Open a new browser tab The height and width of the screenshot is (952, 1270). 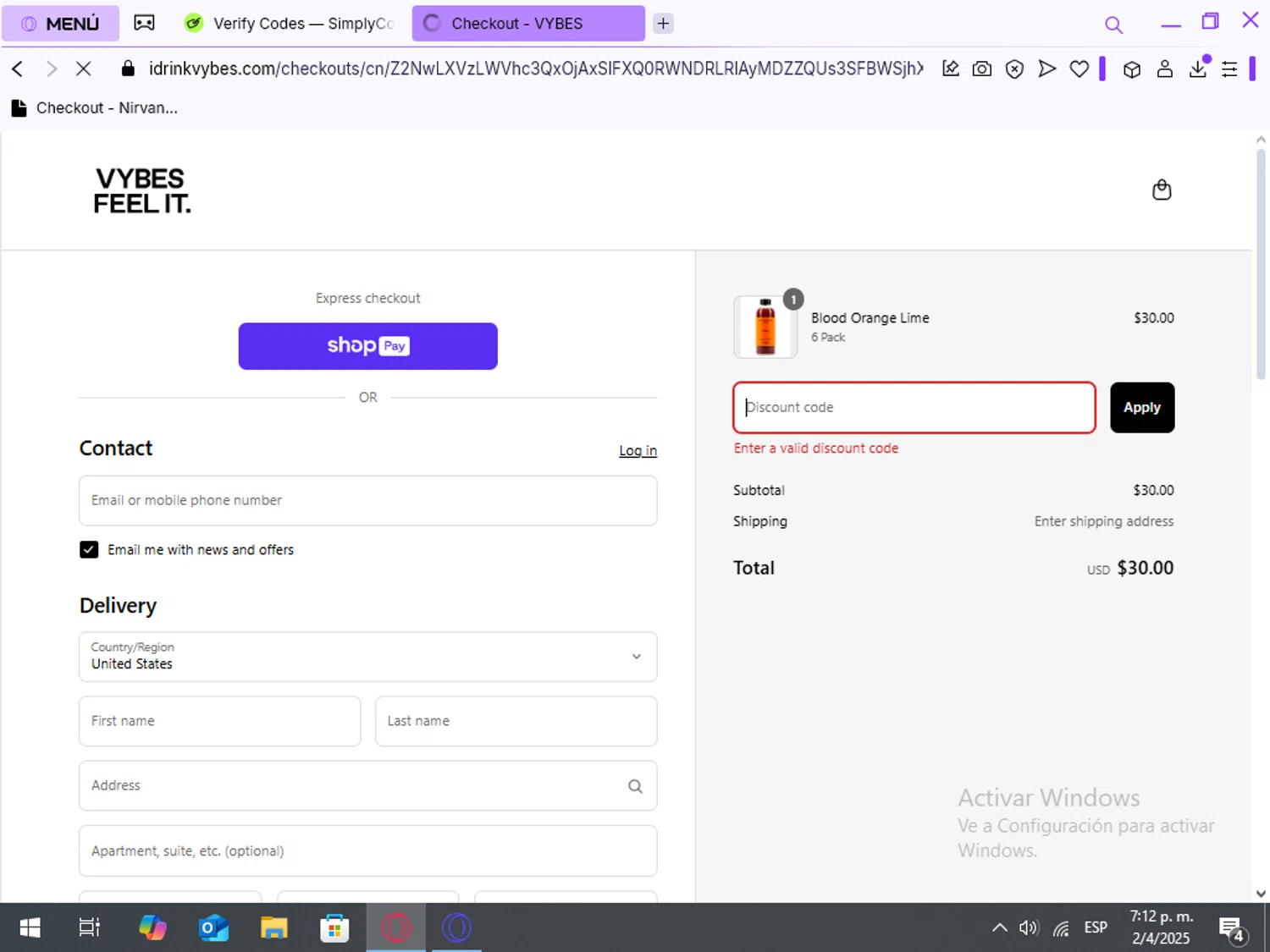click(664, 24)
